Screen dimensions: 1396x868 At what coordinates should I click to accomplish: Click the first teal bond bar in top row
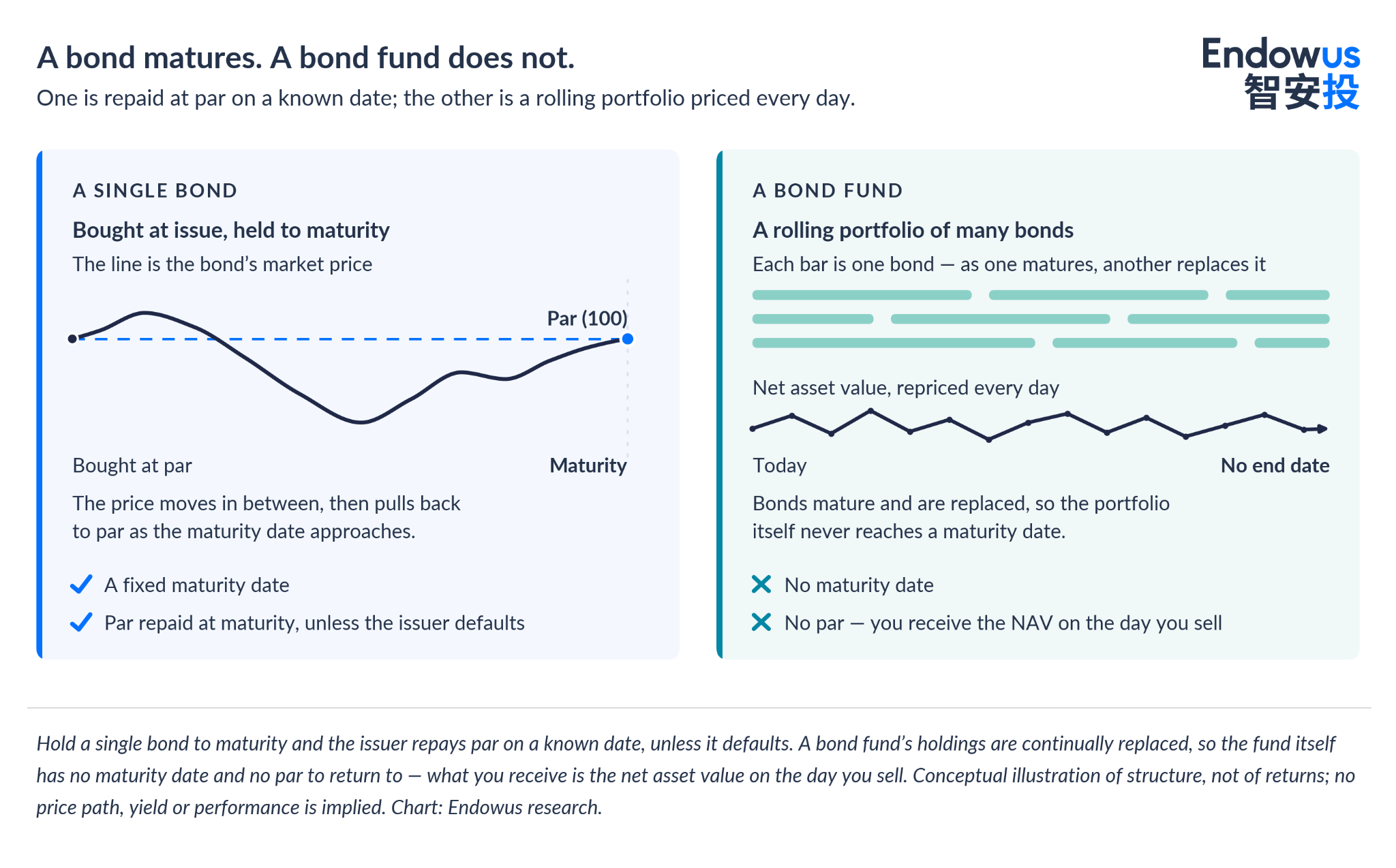point(862,295)
